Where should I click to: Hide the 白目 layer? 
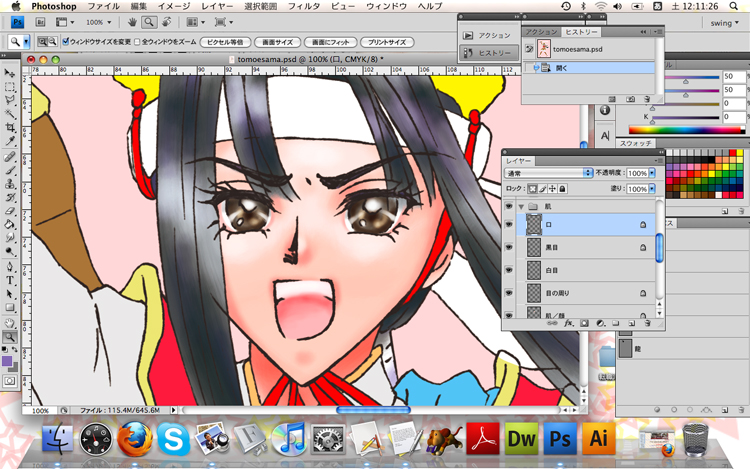509,270
